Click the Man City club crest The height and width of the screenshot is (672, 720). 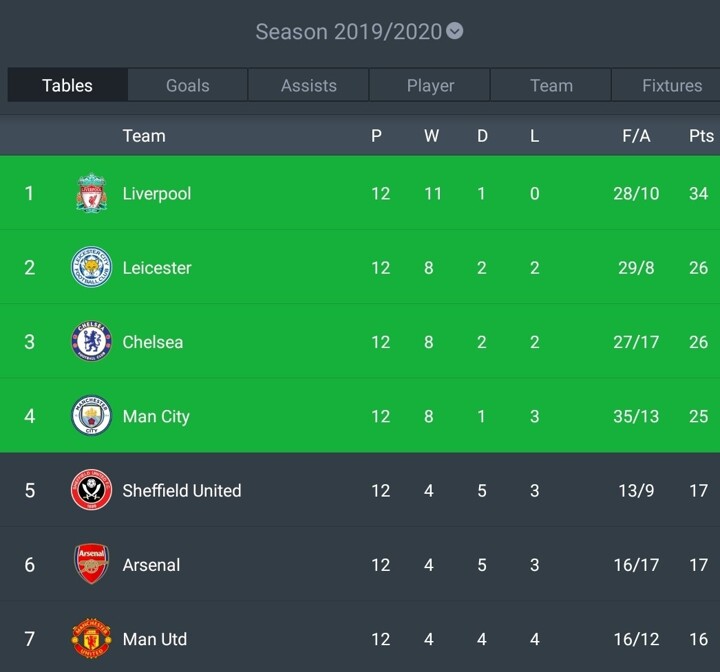[91, 416]
